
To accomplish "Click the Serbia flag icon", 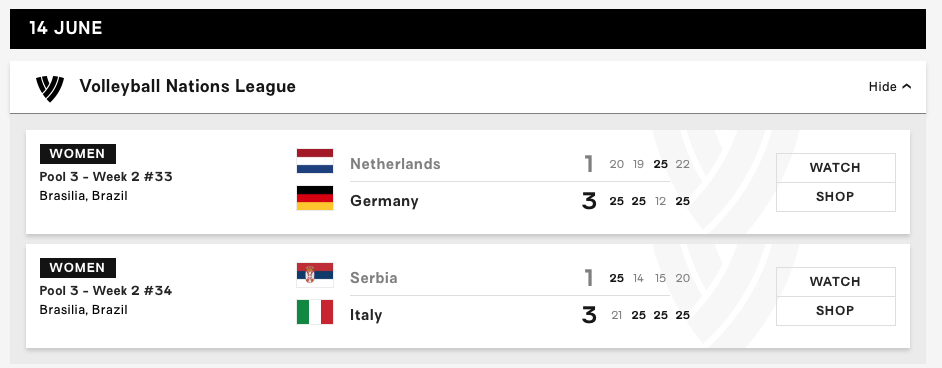I will [315, 276].
